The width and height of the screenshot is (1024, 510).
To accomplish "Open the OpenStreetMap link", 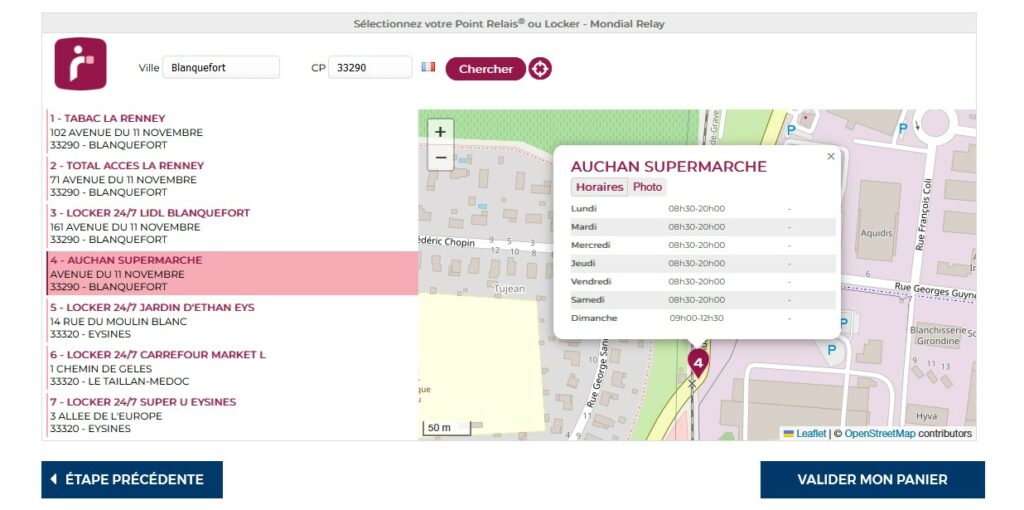I will 880,434.
